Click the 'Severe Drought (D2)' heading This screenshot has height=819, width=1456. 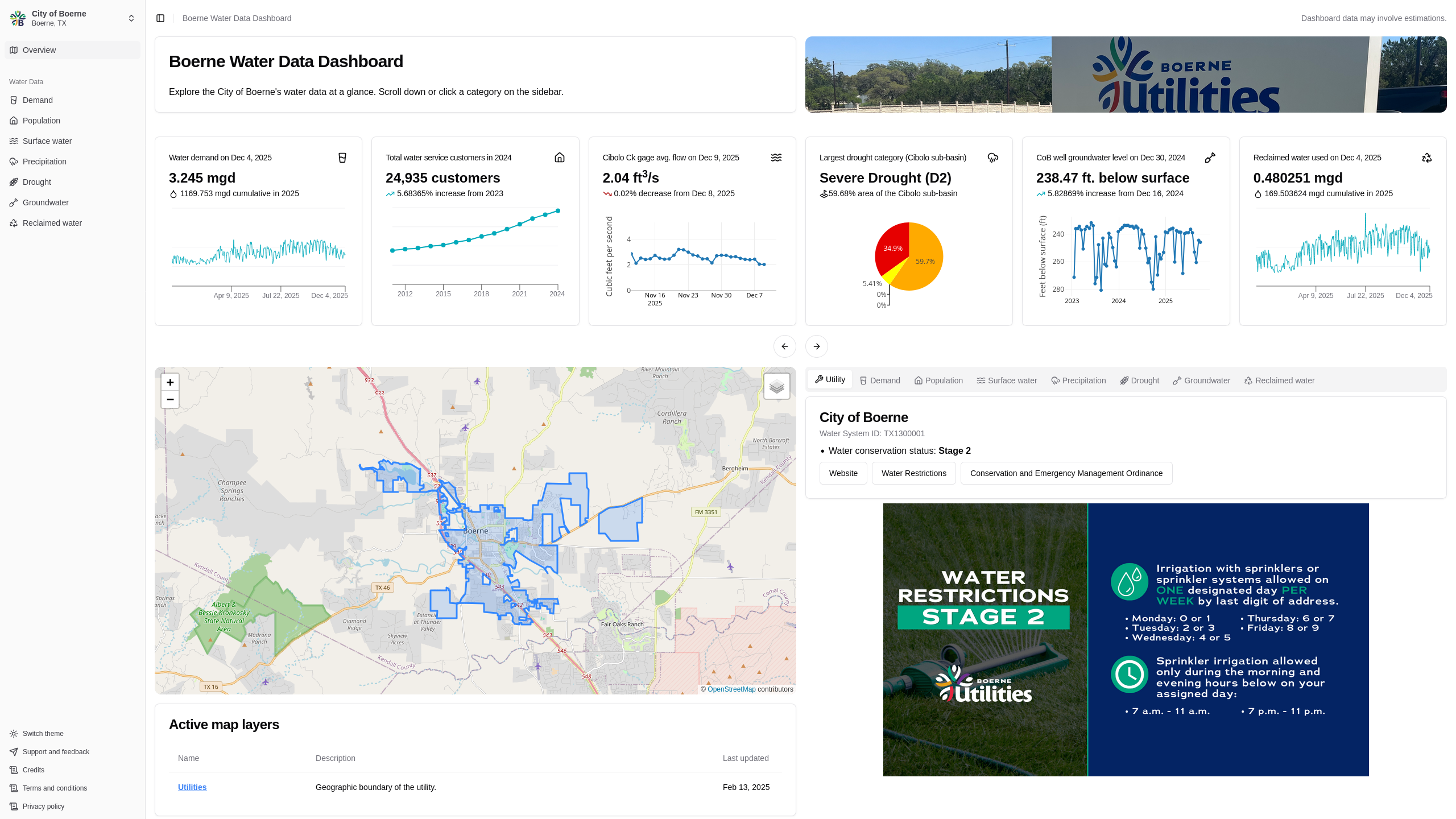pyautogui.click(x=886, y=178)
